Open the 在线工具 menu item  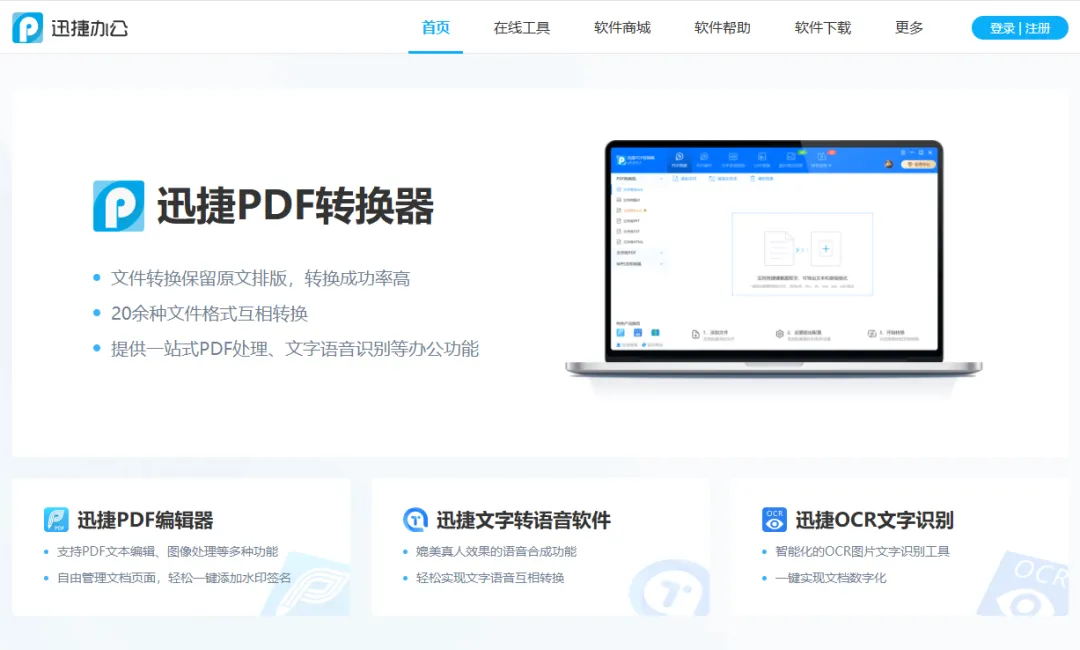521,28
